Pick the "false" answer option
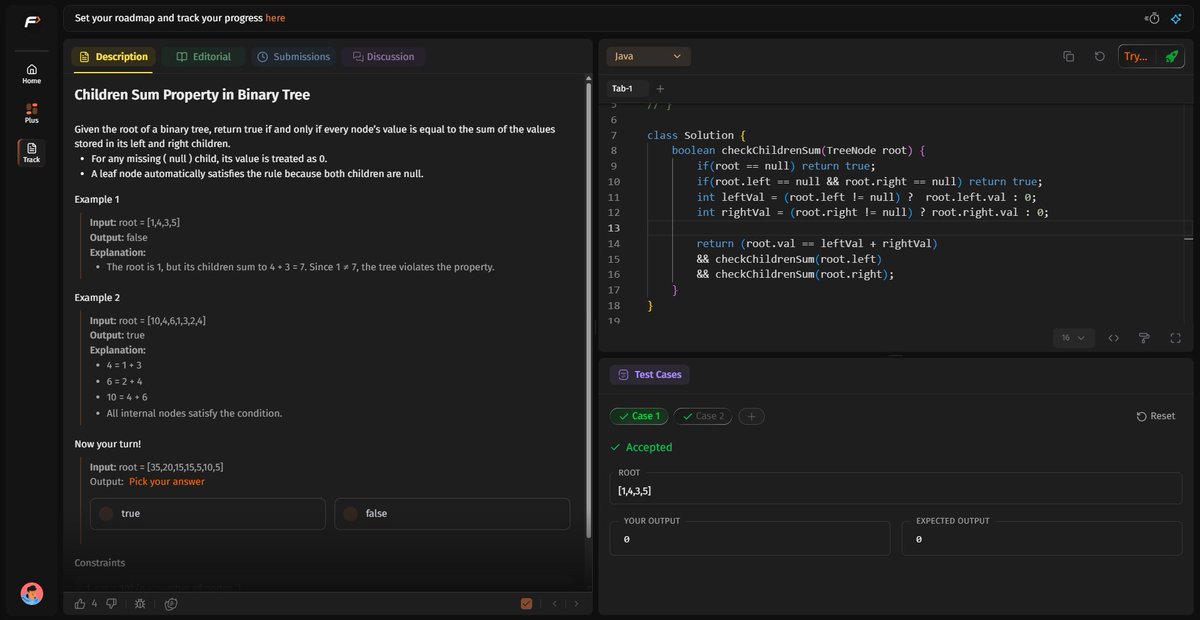This screenshot has width=1200, height=620. tap(452, 514)
